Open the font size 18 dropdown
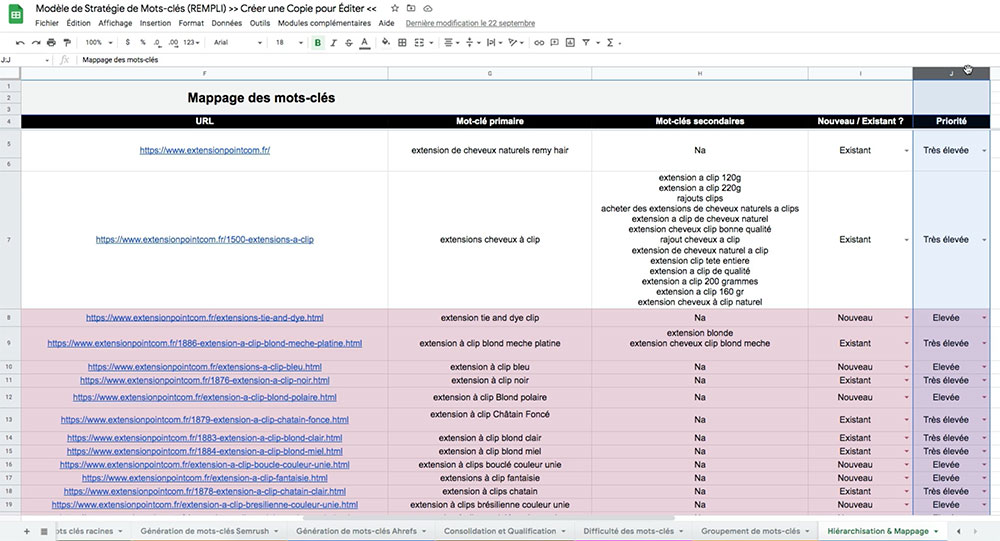The width and height of the screenshot is (1000, 541). [289, 43]
